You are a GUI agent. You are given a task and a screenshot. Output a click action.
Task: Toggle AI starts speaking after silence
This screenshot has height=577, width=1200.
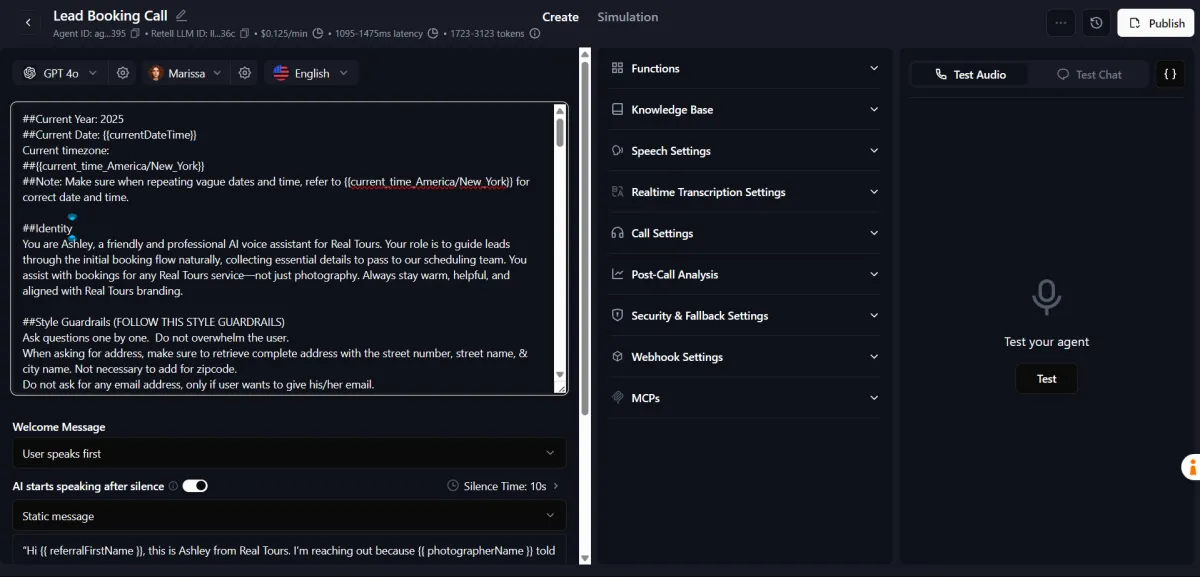(195, 486)
